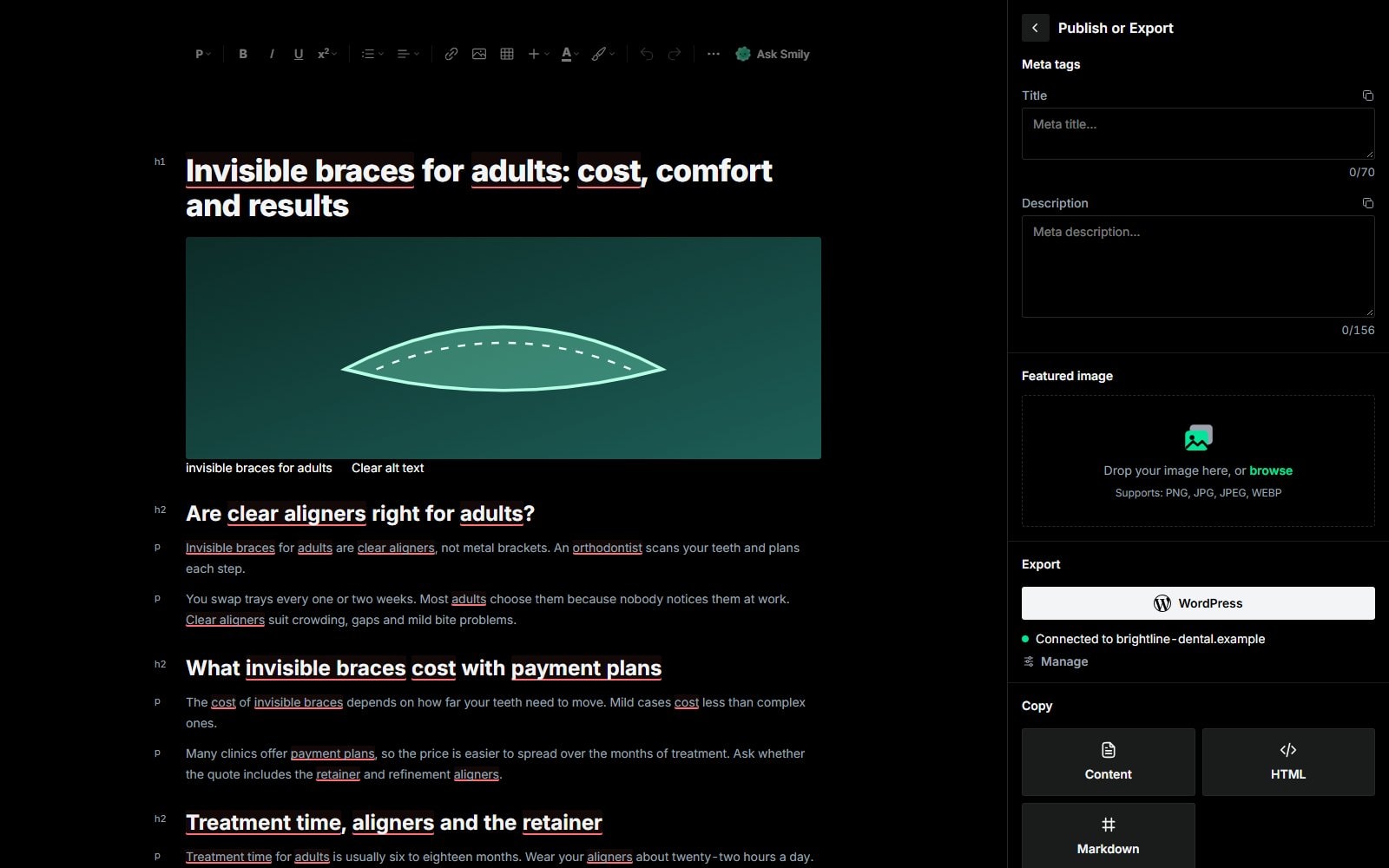Copy the meta title
Screen dimensions: 1389x868
(1367, 95)
